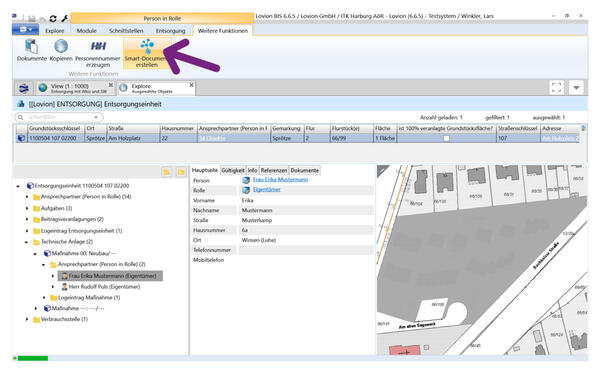Open the Referenzen detail tab
Viewport: 600px width, 372px height.
pyautogui.click(x=274, y=170)
